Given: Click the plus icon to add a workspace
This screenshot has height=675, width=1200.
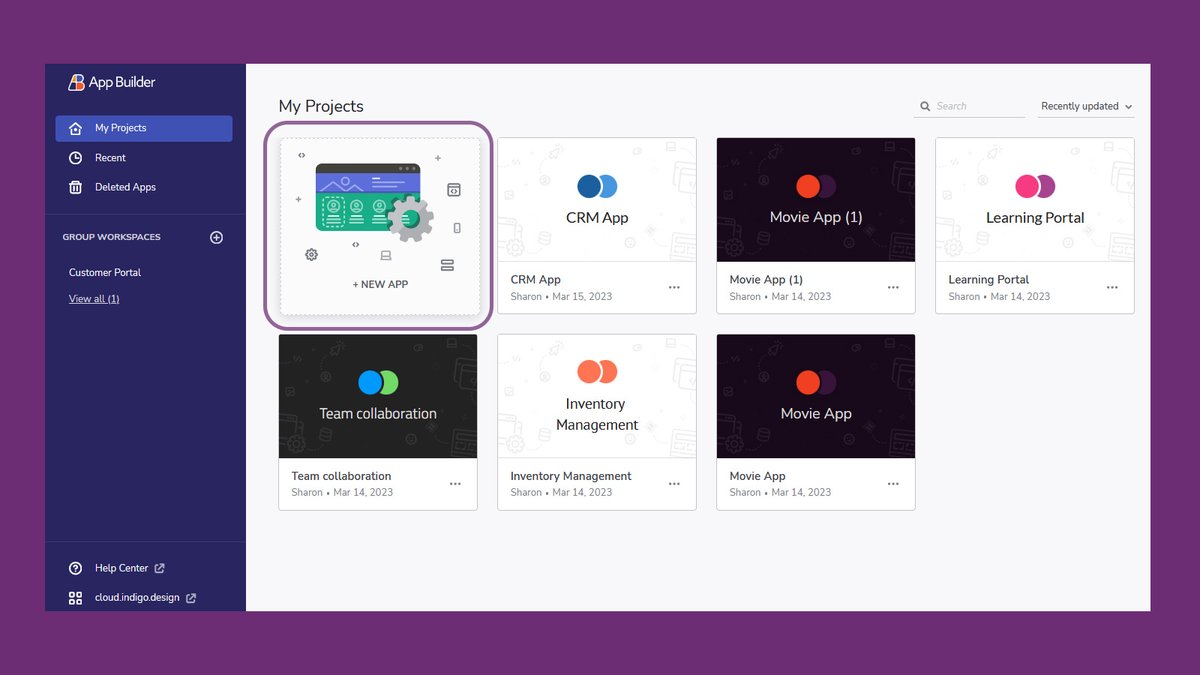Looking at the screenshot, I should pyautogui.click(x=216, y=237).
